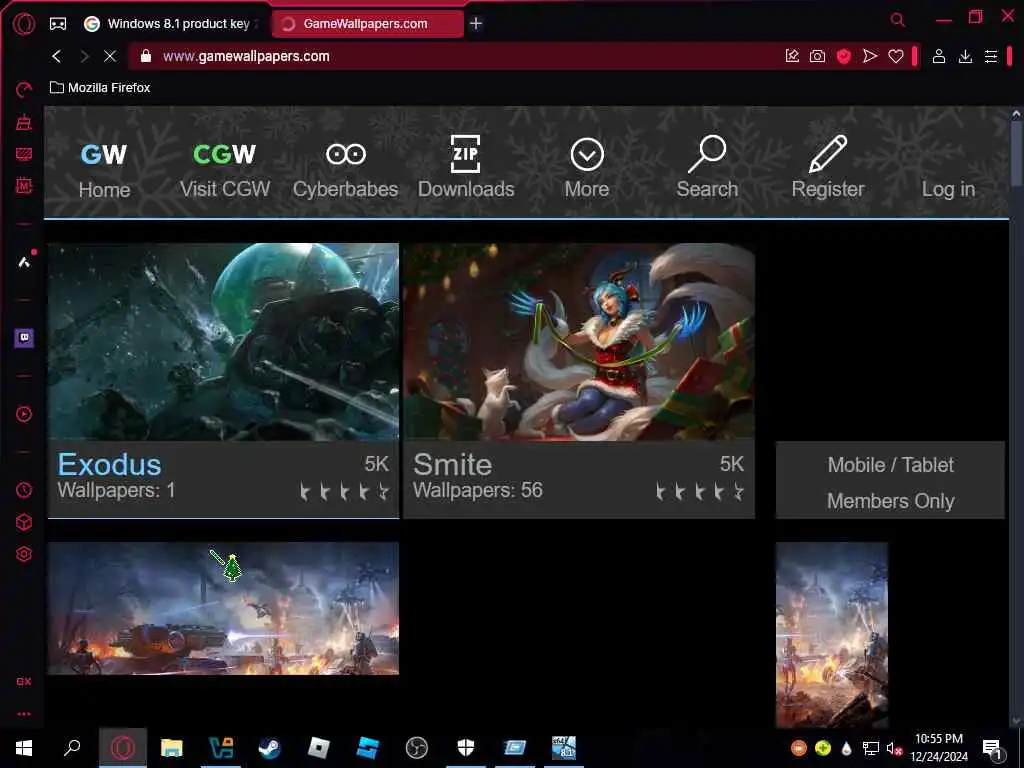Open File Explorer from the taskbar

172,748
